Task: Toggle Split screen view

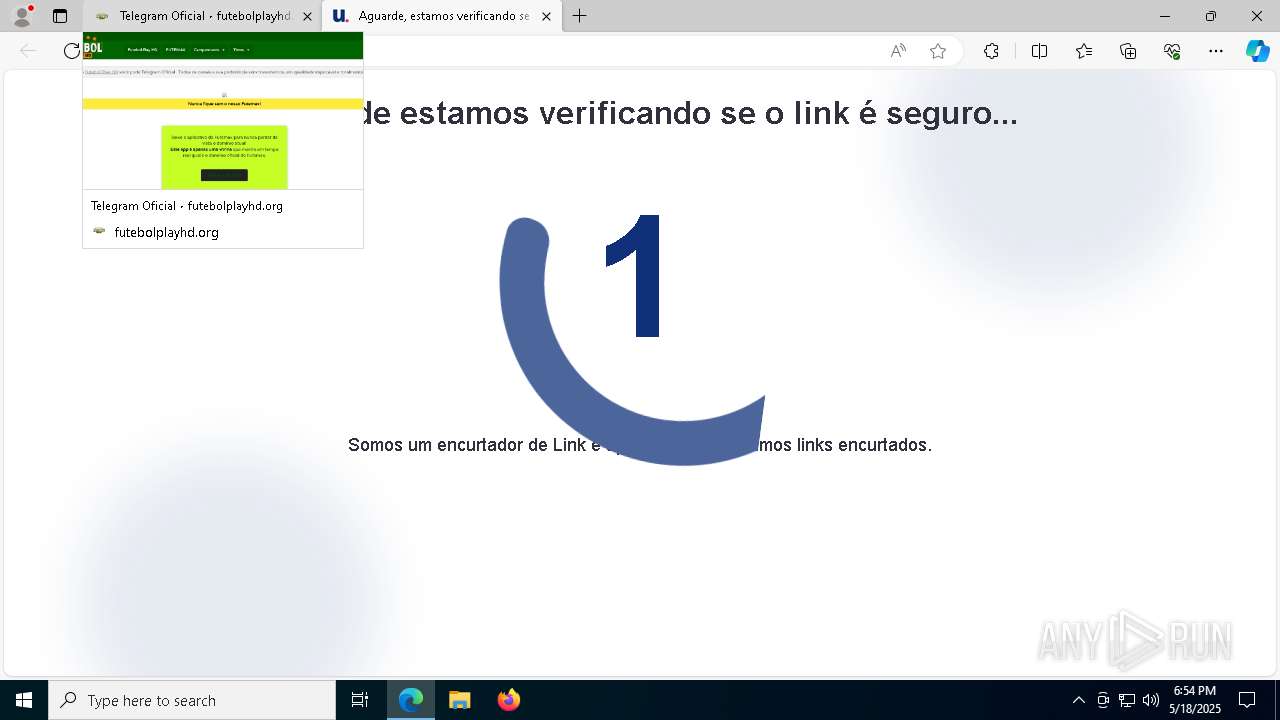Action: (x=1039, y=51)
